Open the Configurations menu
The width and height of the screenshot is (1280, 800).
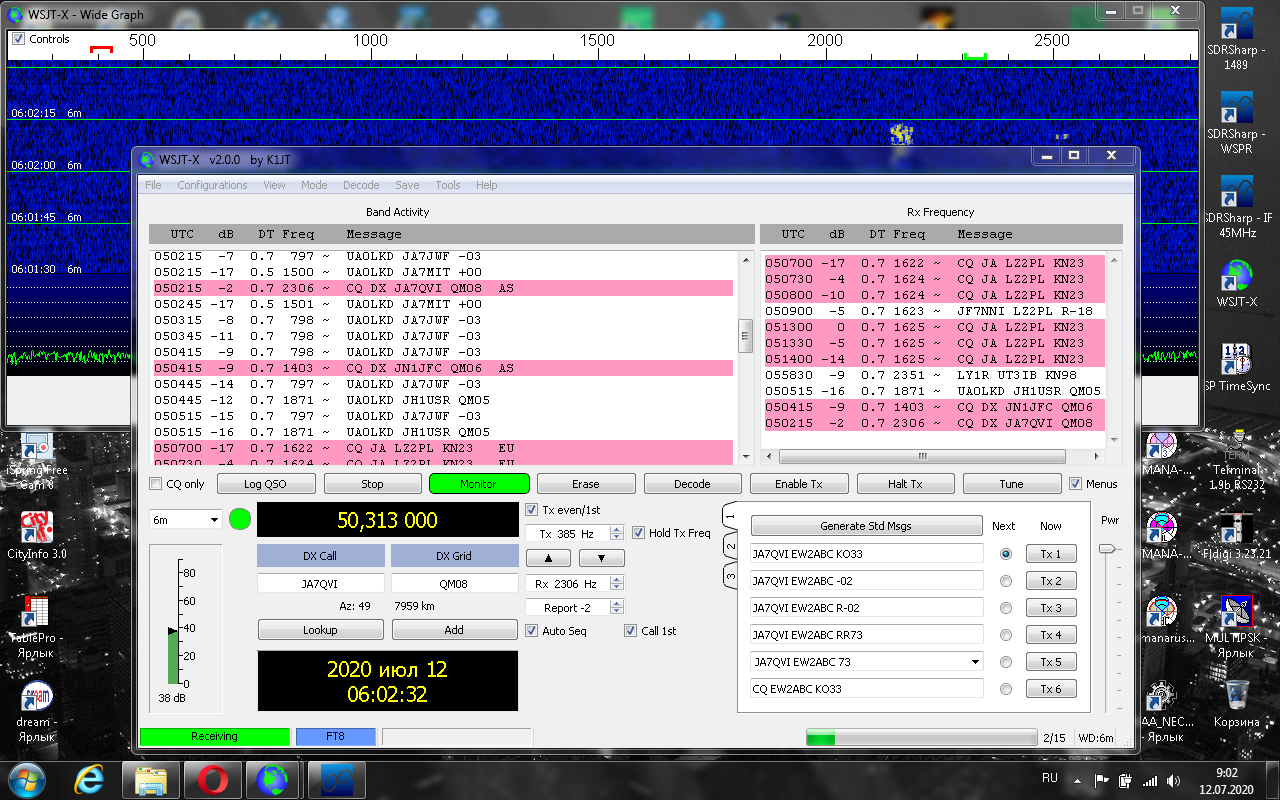(x=212, y=185)
